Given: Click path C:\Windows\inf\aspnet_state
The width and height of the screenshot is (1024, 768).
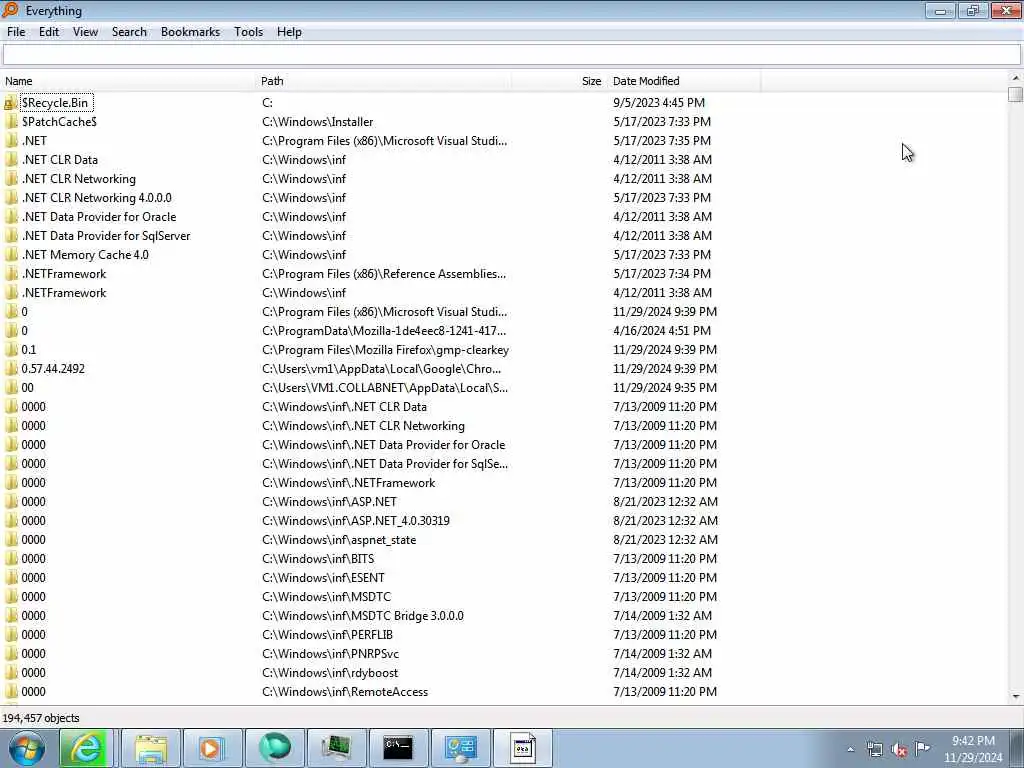Looking at the screenshot, I should pos(339,540).
